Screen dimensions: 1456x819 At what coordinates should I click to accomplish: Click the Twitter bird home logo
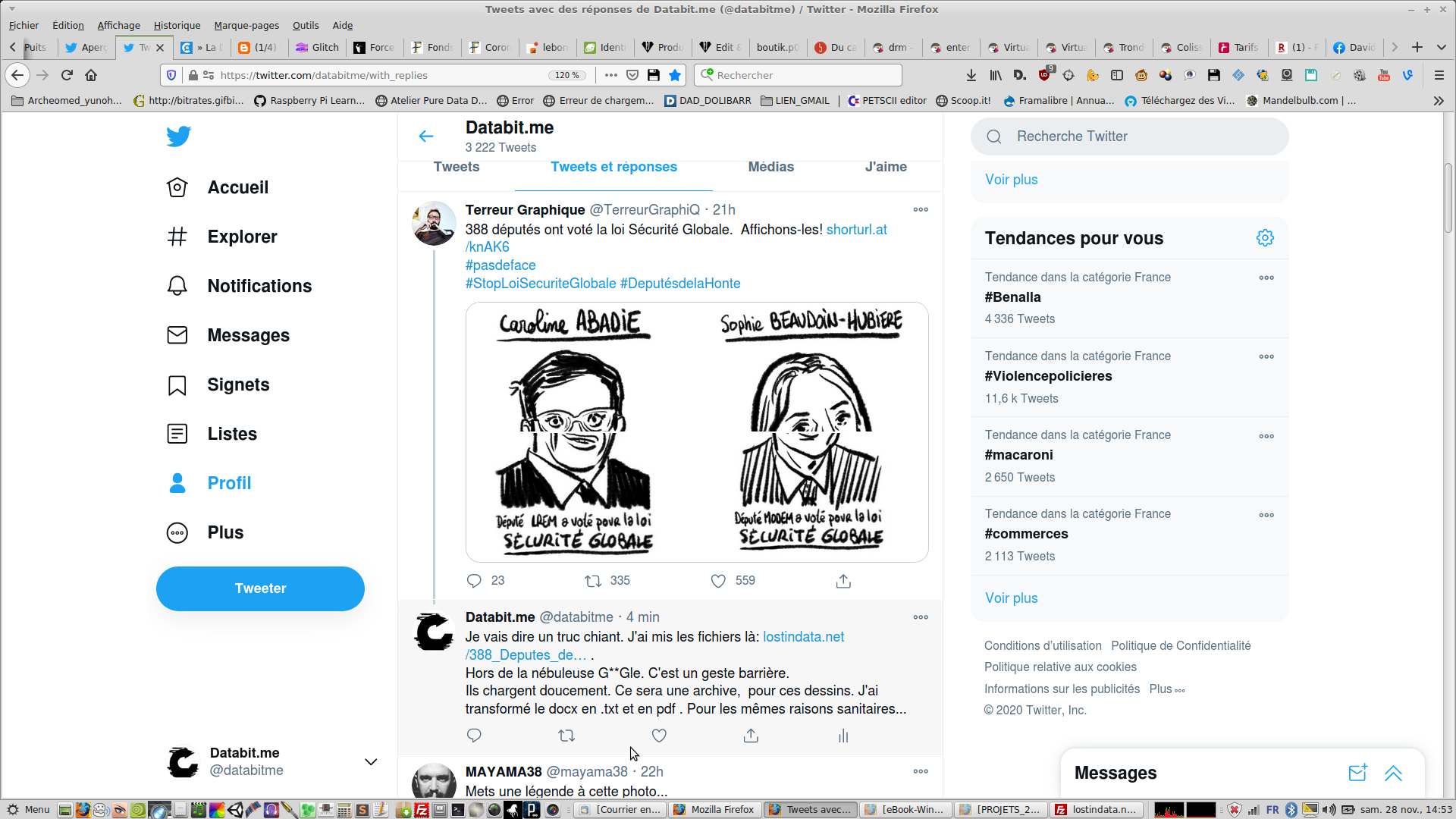[x=179, y=136]
